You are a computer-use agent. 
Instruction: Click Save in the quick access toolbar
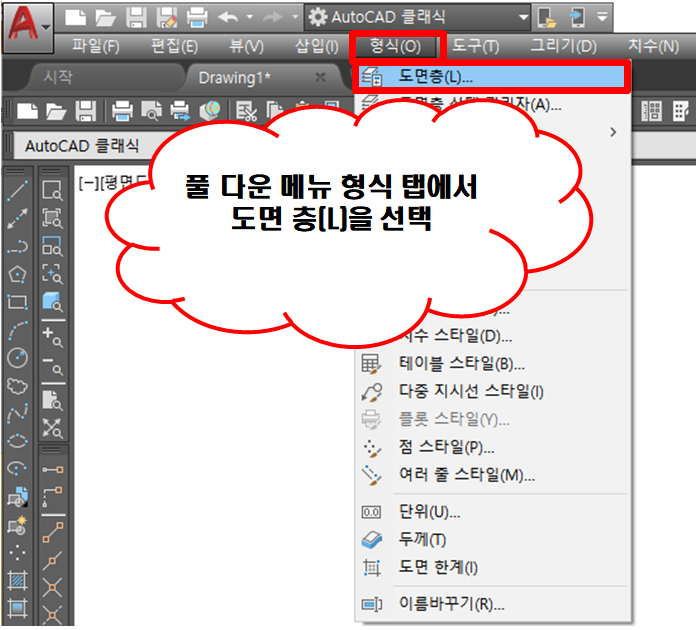(136, 18)
